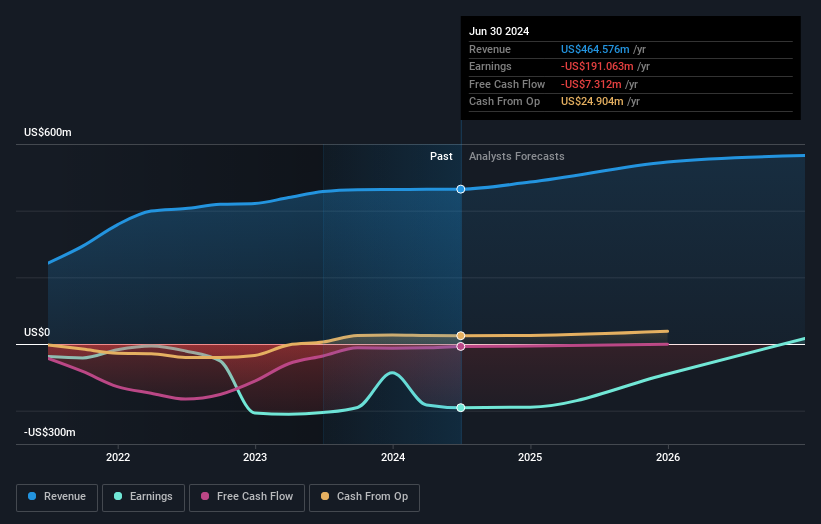Click the 'Revenue' row label in tooltip

click(x=490, y=49)
